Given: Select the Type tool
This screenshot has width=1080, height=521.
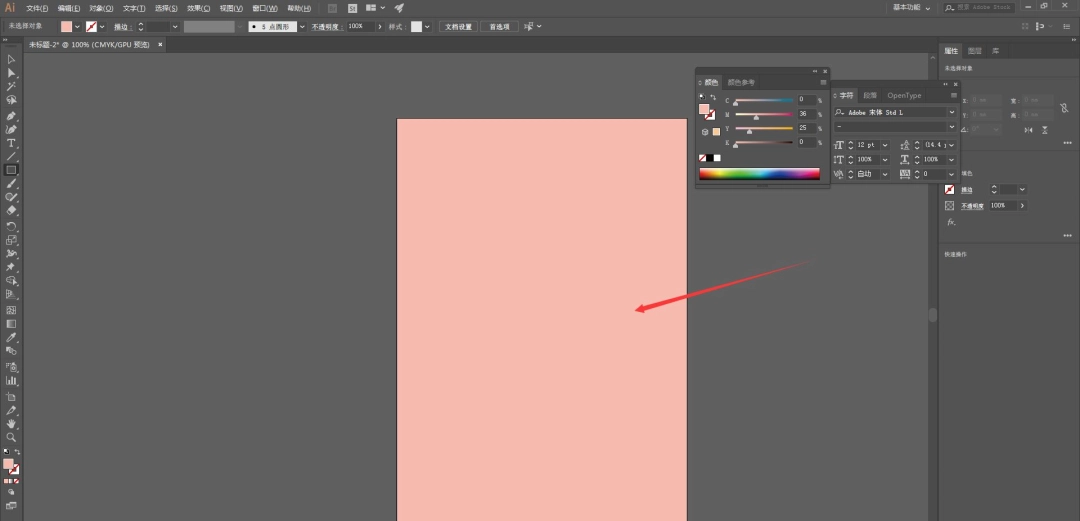Looking at the screenshot, I should coord(11,143).
